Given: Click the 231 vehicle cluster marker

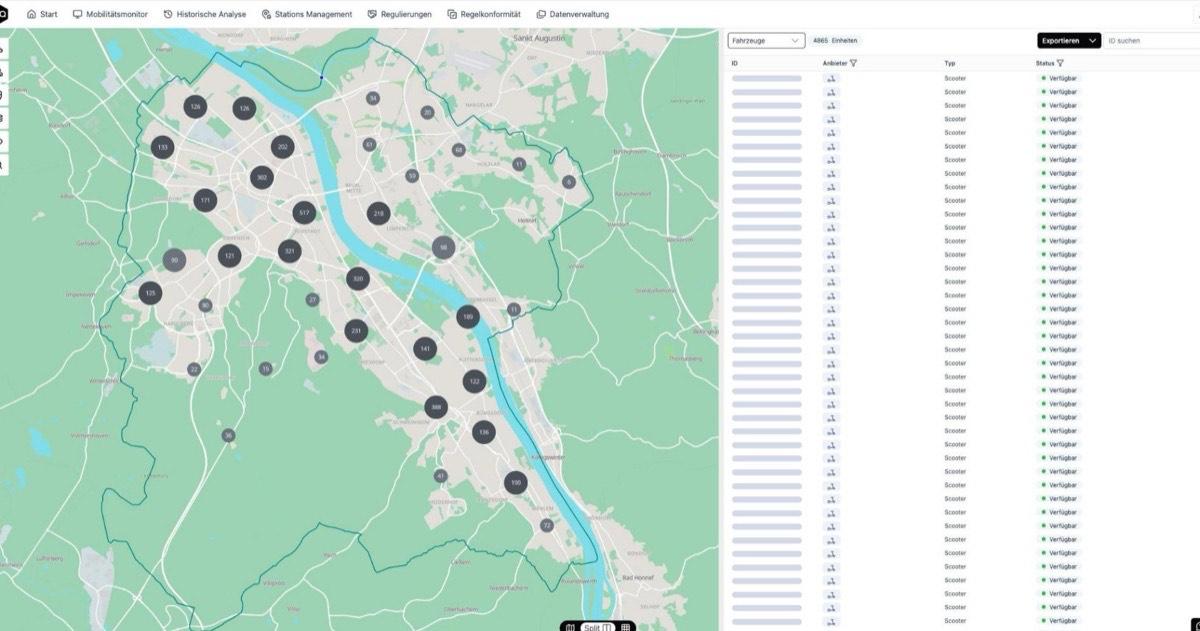Looking at the screenshot, I should click(x=356, y=330).
